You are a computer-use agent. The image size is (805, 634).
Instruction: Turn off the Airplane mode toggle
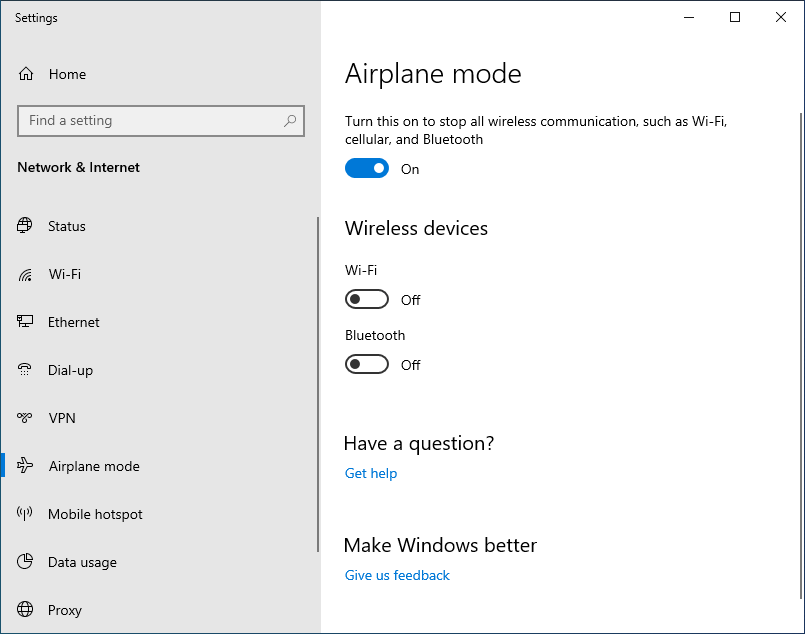coord(367,168)
